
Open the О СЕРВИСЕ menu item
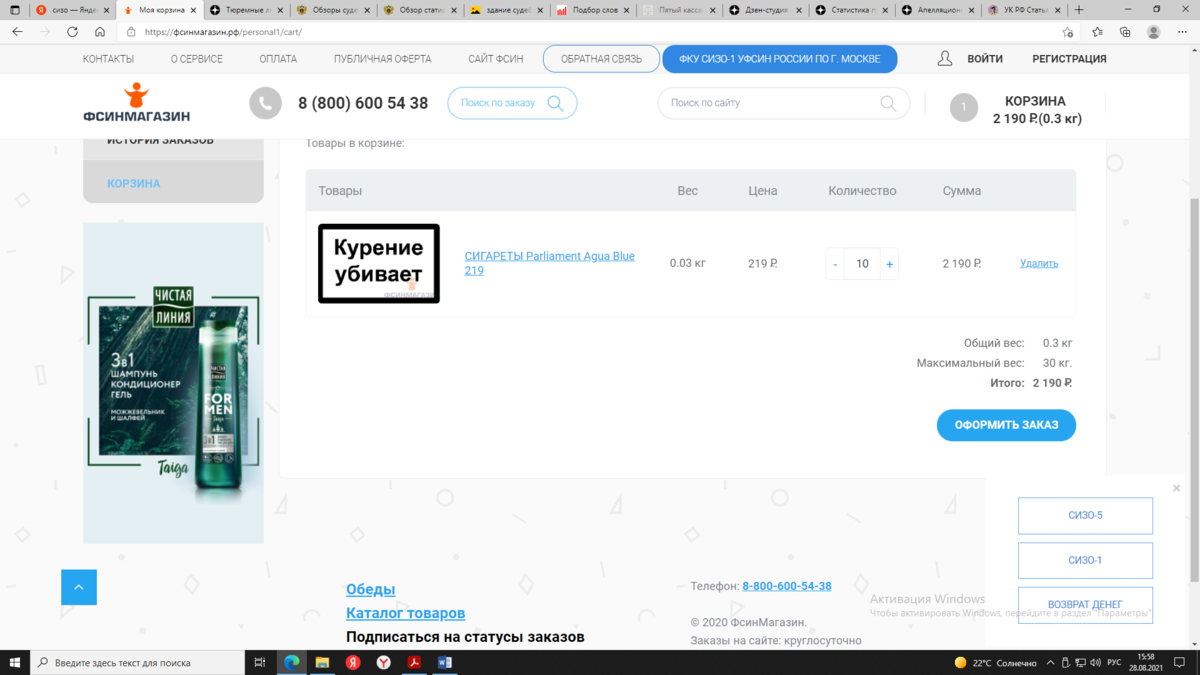197,59
